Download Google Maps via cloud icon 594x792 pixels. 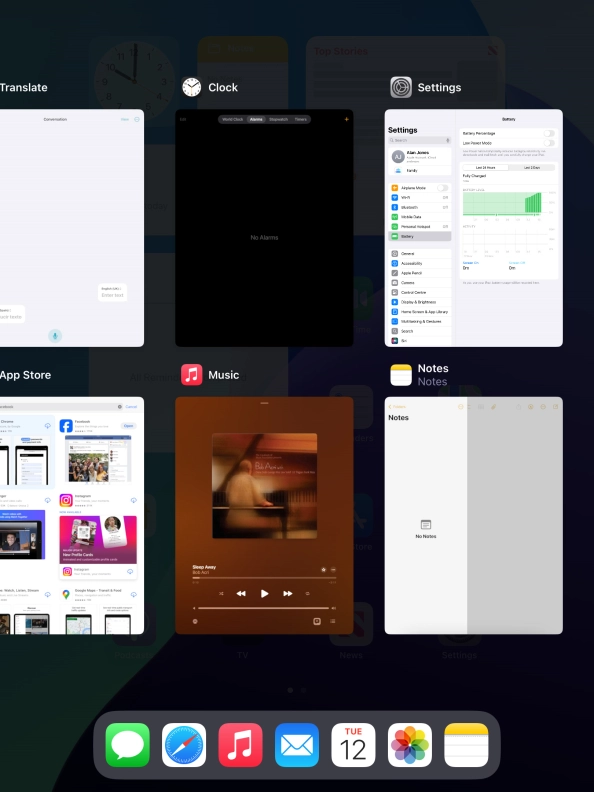[133, 595]
